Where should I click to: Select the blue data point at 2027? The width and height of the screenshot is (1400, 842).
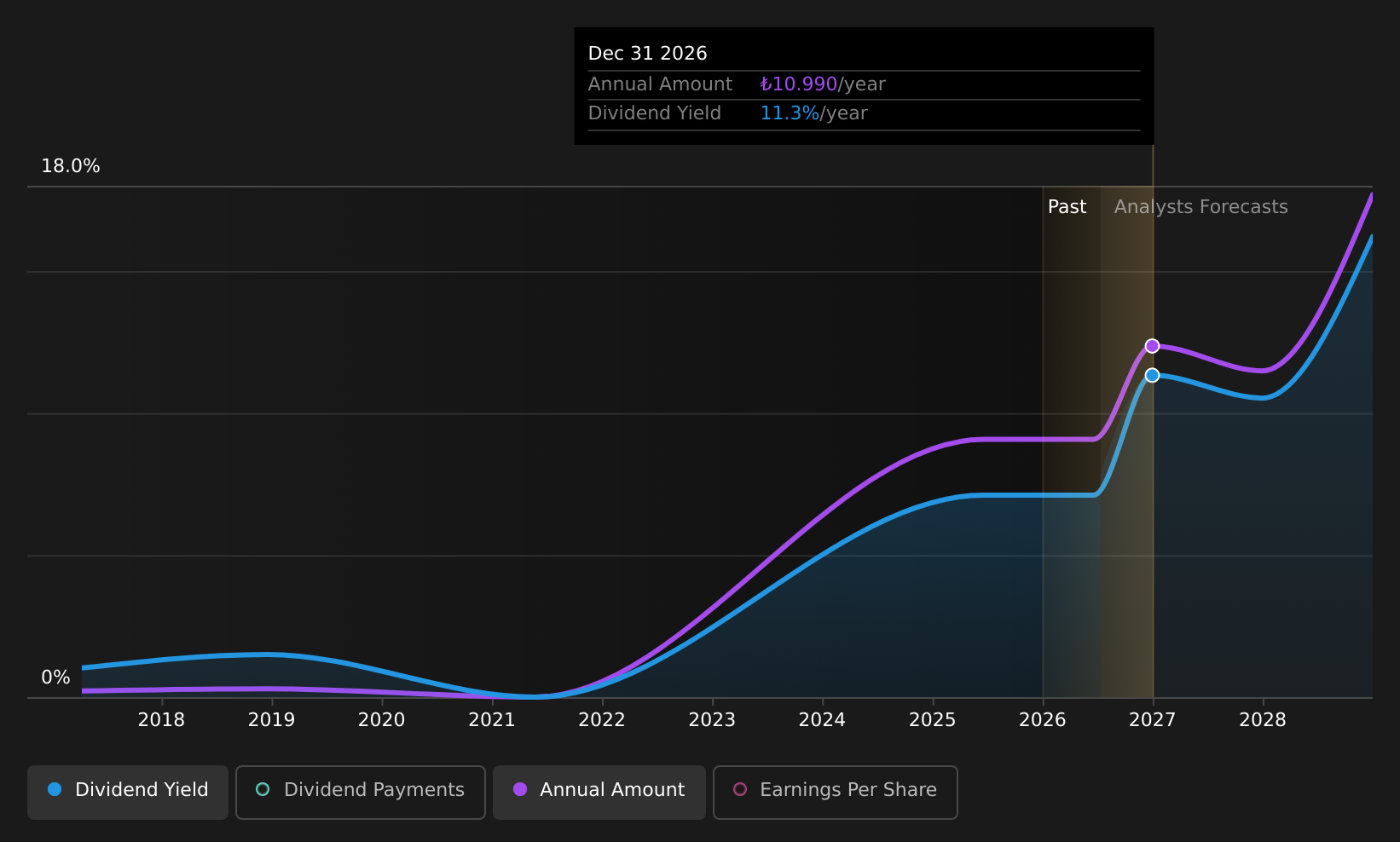coord(1152,375)
